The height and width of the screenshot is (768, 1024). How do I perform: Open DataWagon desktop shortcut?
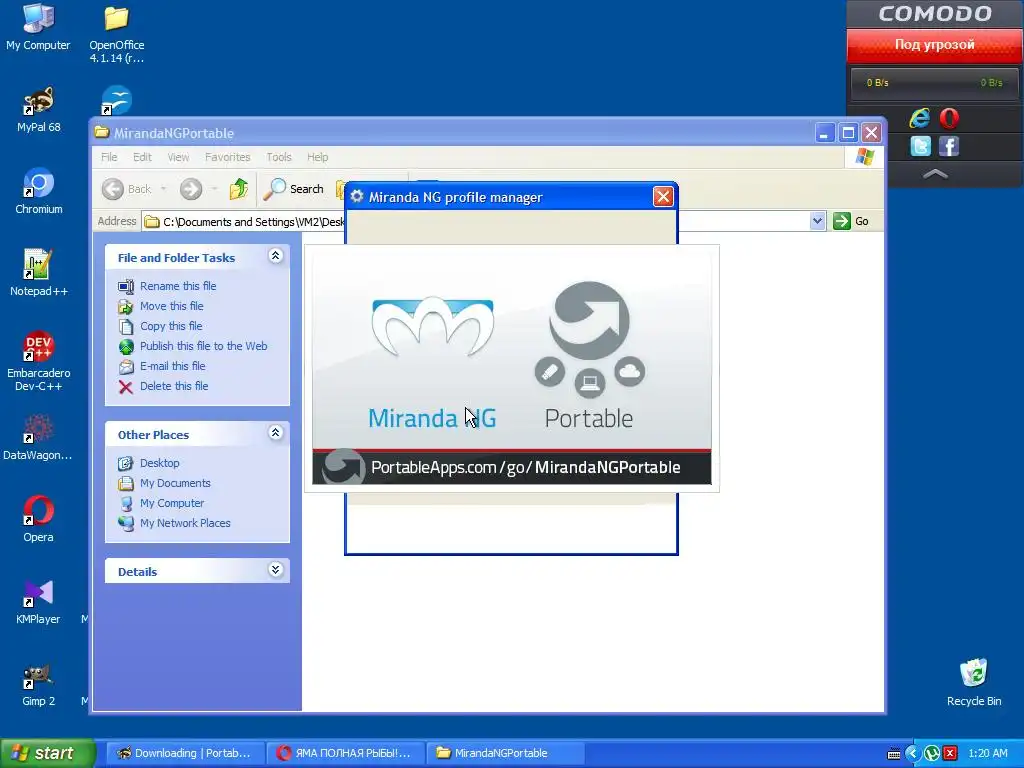[38, 438]
